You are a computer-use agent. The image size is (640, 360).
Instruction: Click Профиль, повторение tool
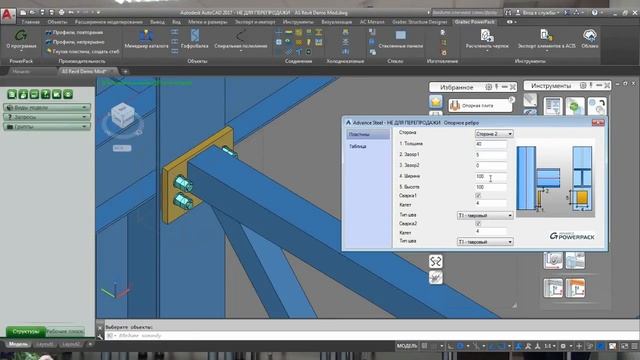[74, 32]
